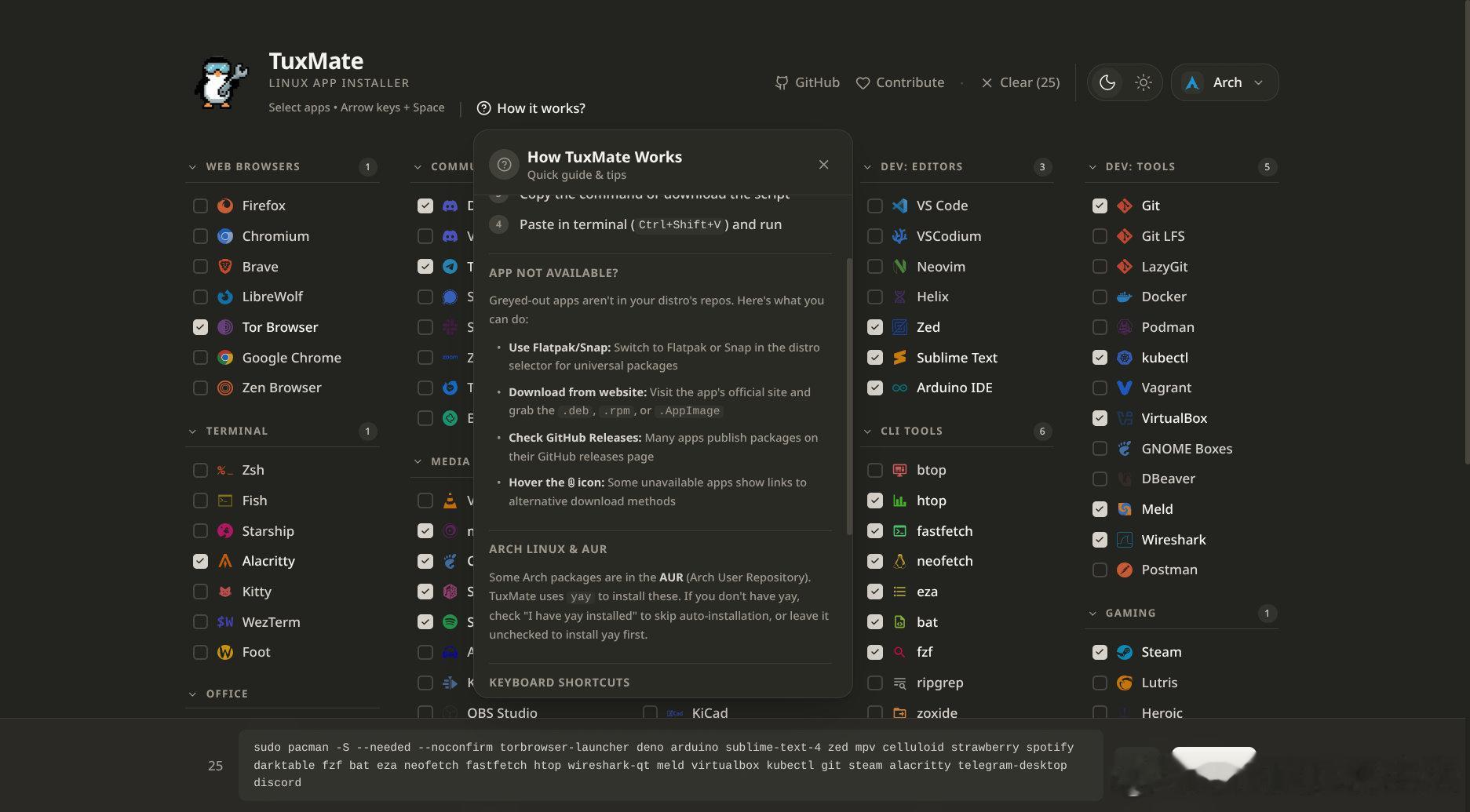The image size is (1470, 812).
Task: Toggle the How it works guide
Action: pos(531,108)
